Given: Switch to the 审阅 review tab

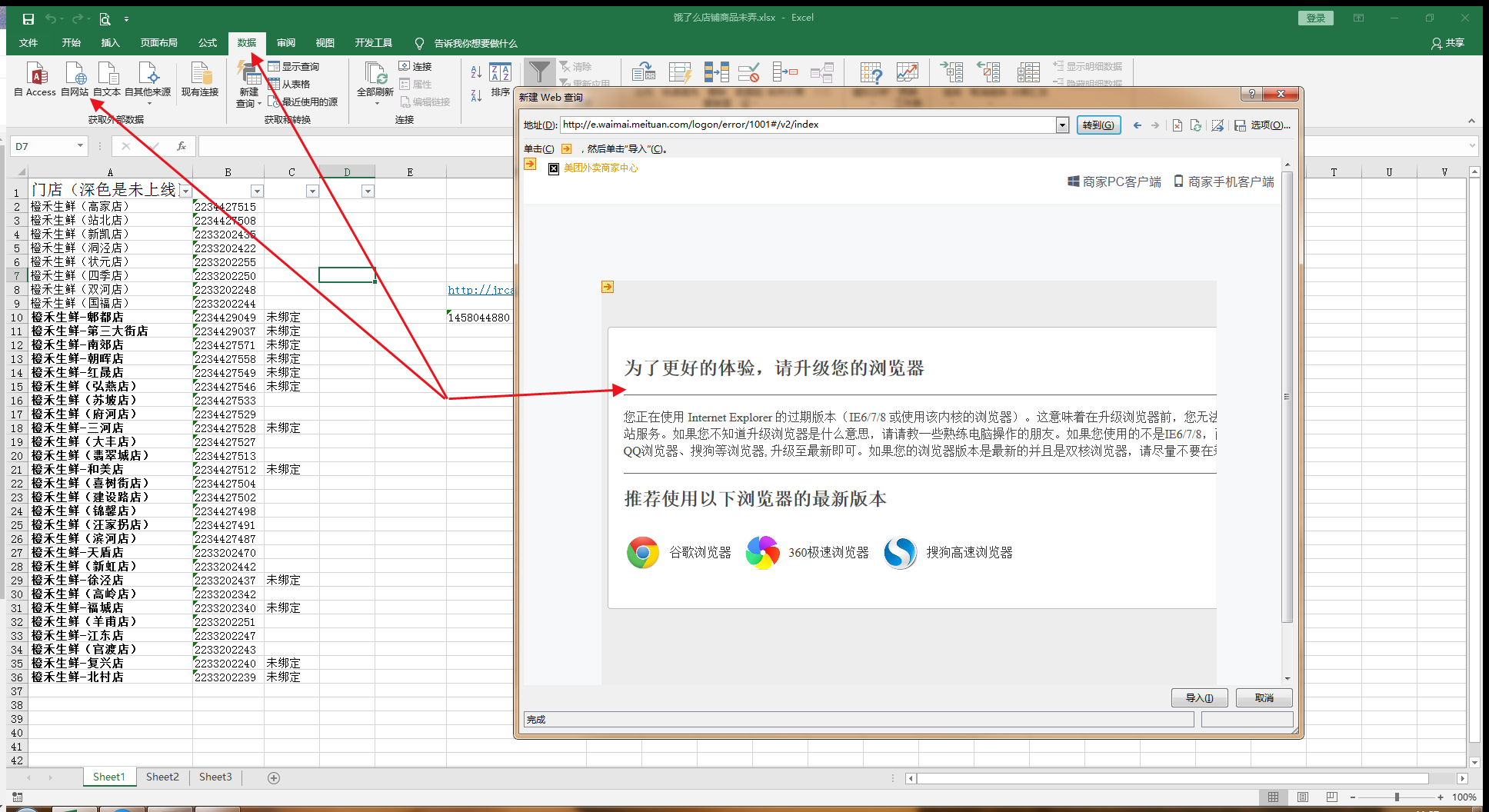Looking at the screenshot, I should click(286, 43).
